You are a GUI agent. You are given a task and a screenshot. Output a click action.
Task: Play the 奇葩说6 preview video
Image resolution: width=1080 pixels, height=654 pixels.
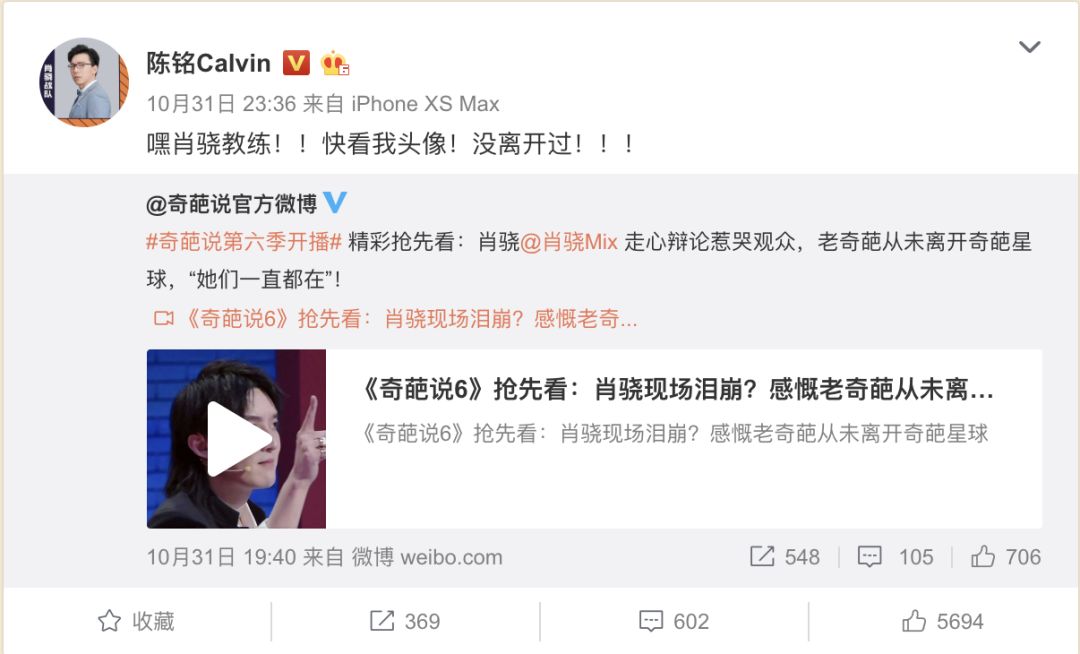click(x=236, y=439)
